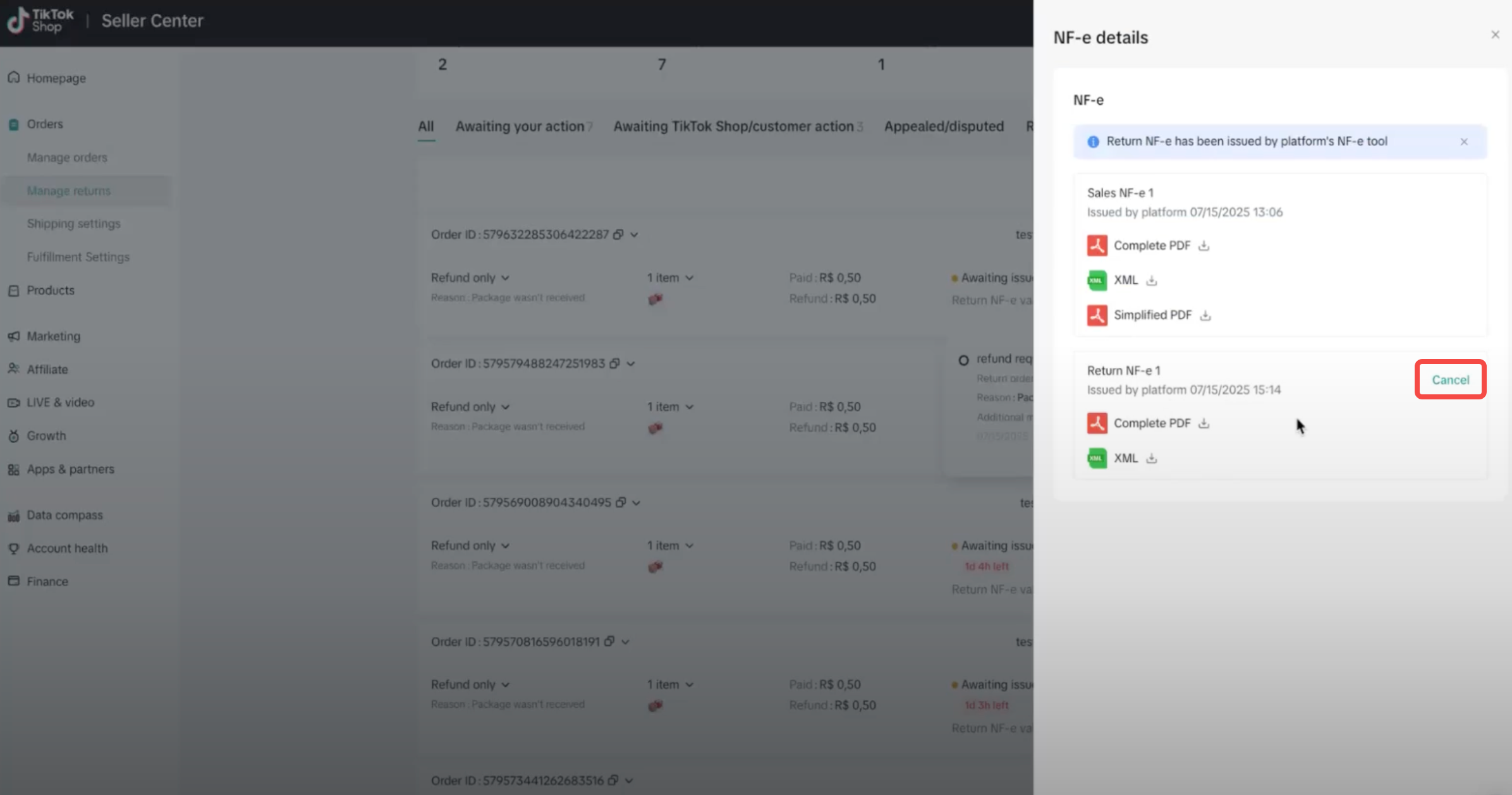The height and width of the screenshot is (795, 1512).
Task: Copy order ID 579632285306422287
Action: tap(618, 234)
